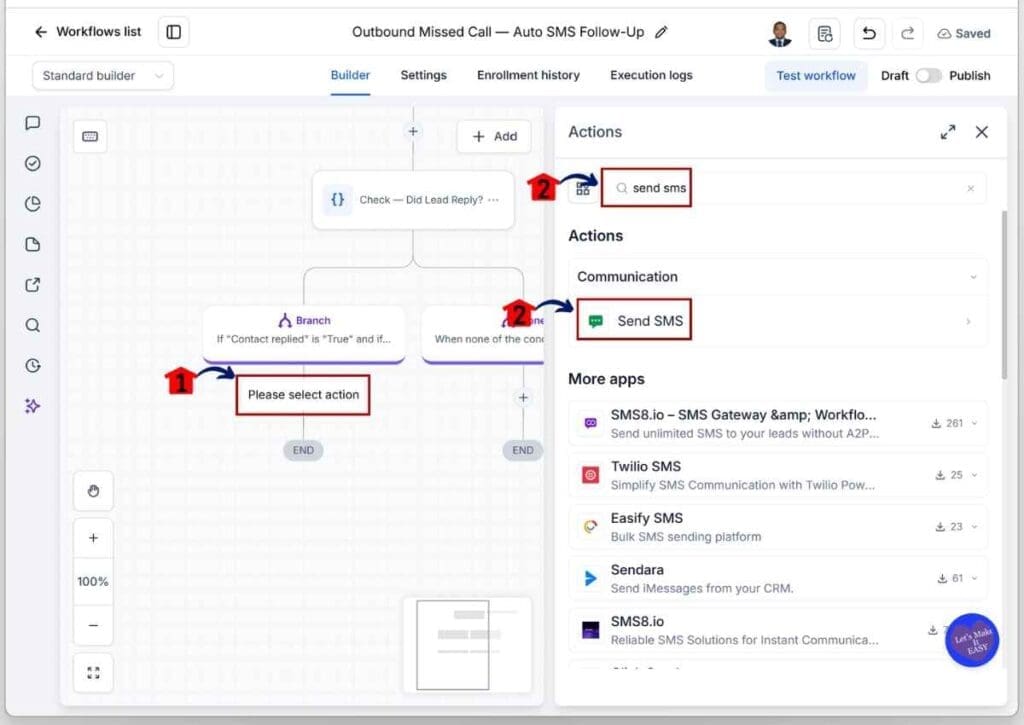Expand the Actions panel to fullscreen
The width and height of the screenshot is (1024, 725).
[x=948, y=132]
